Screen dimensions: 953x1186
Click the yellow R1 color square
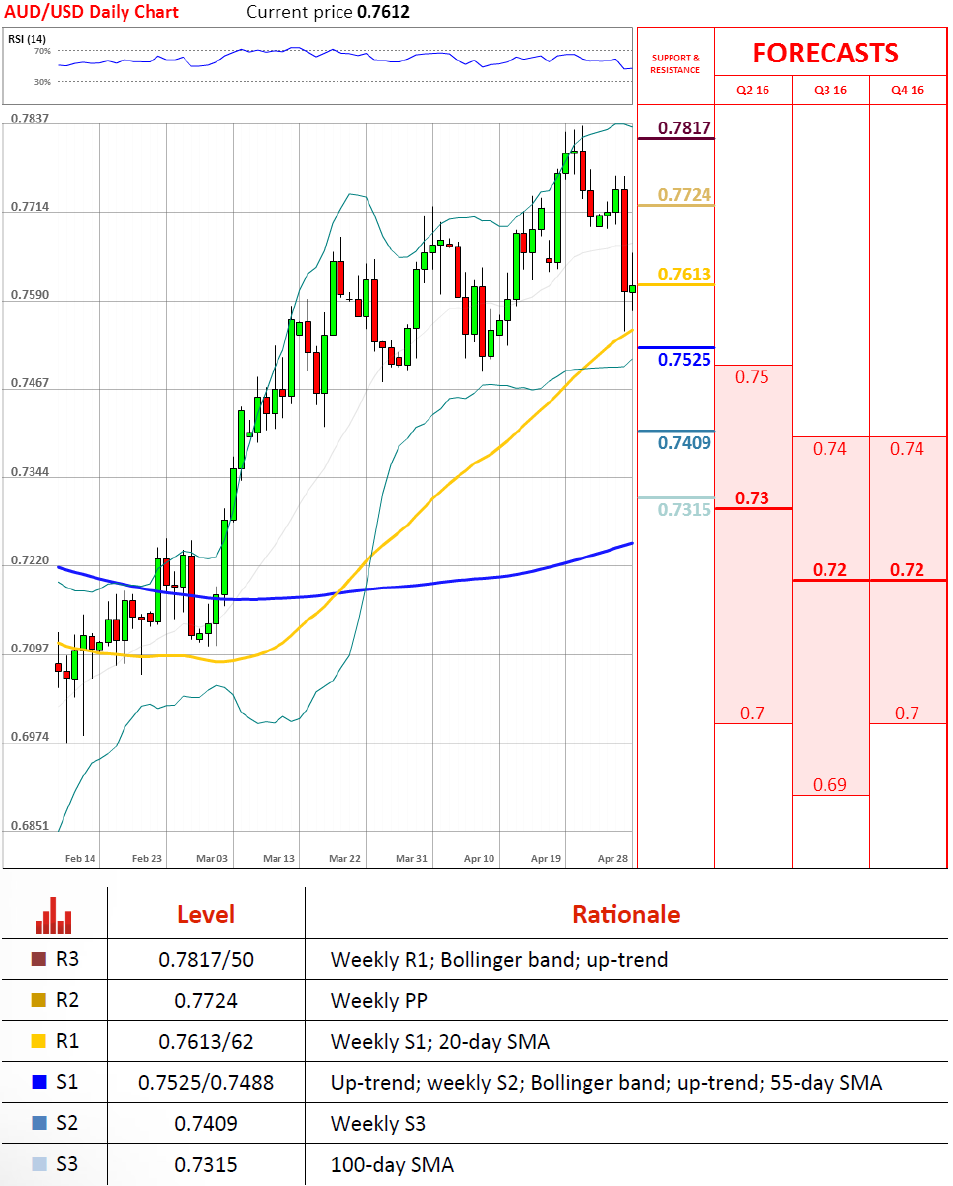click(39, 1041)
